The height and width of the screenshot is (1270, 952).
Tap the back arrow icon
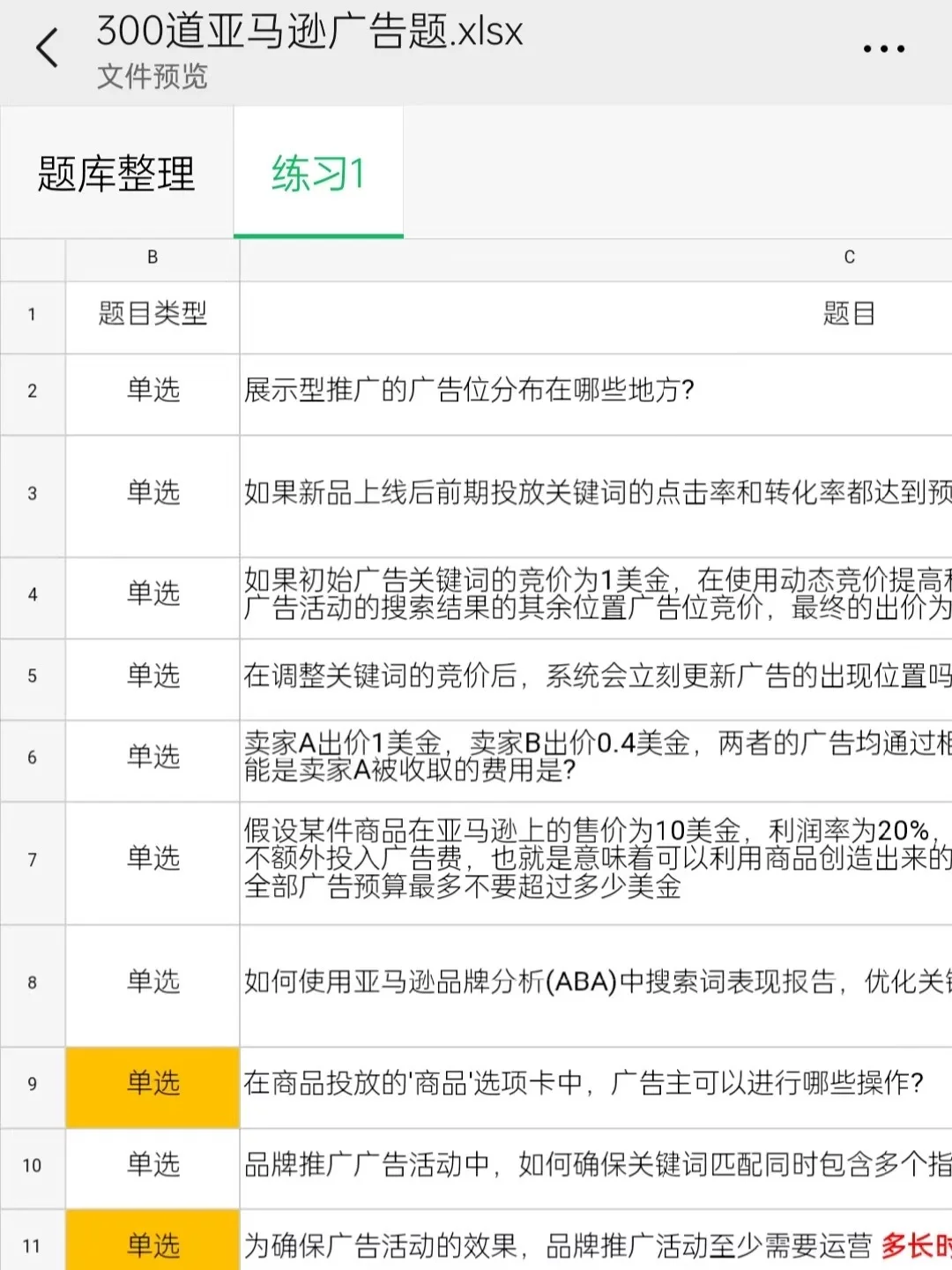pos(47,48)
